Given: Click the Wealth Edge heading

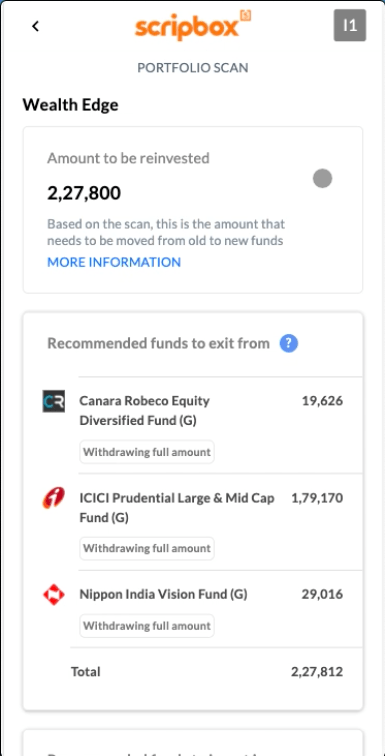Looking at the screenshot, I should 70,105.
